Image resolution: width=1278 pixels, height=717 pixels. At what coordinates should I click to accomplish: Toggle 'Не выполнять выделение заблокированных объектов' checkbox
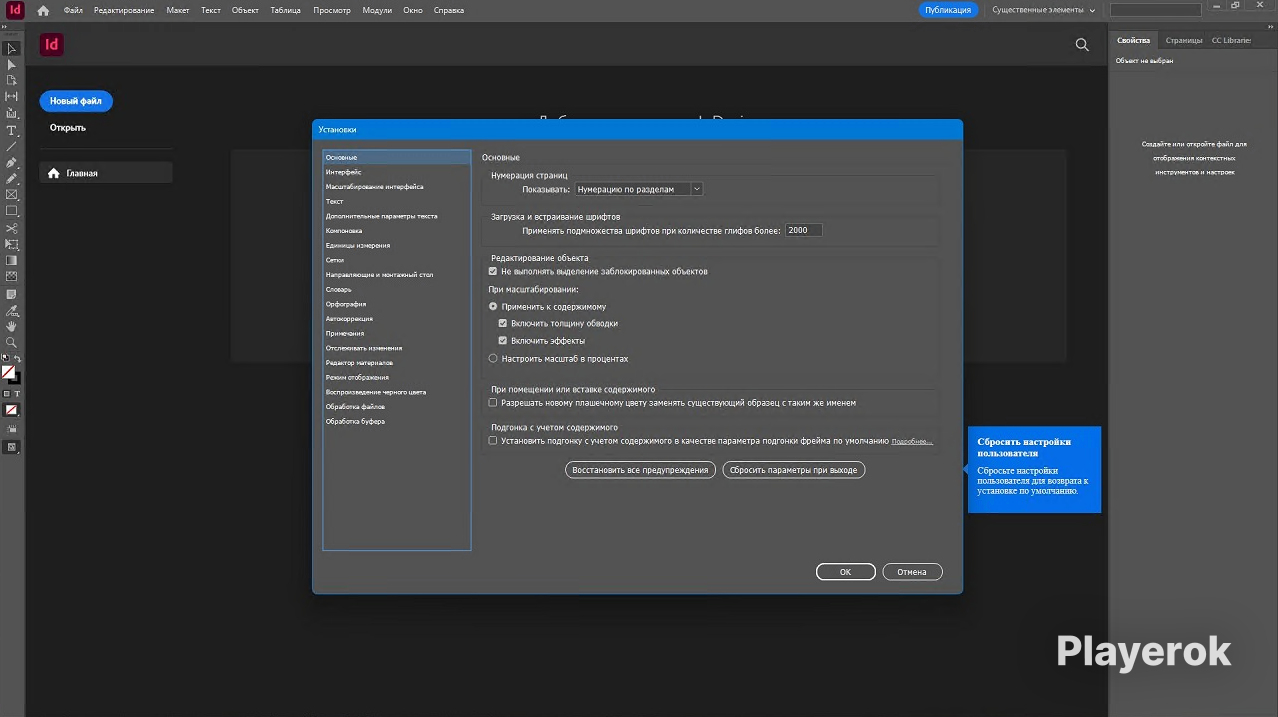coord(493,271)
